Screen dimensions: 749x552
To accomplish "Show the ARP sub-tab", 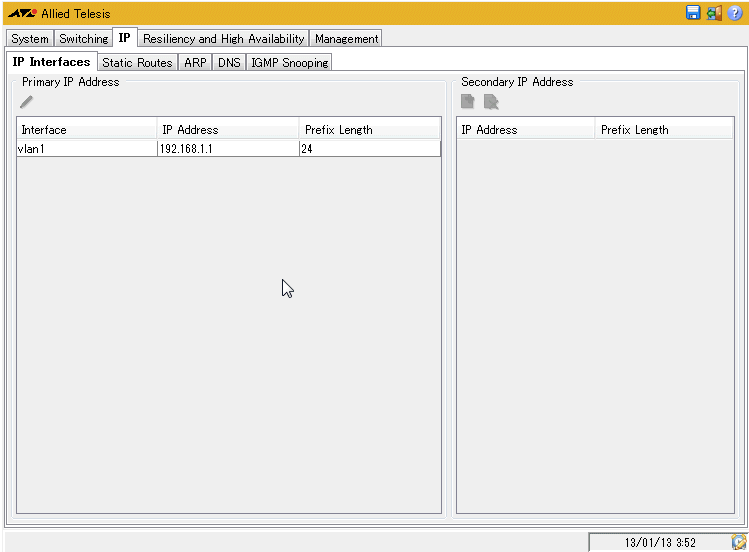I will (195, 62).
